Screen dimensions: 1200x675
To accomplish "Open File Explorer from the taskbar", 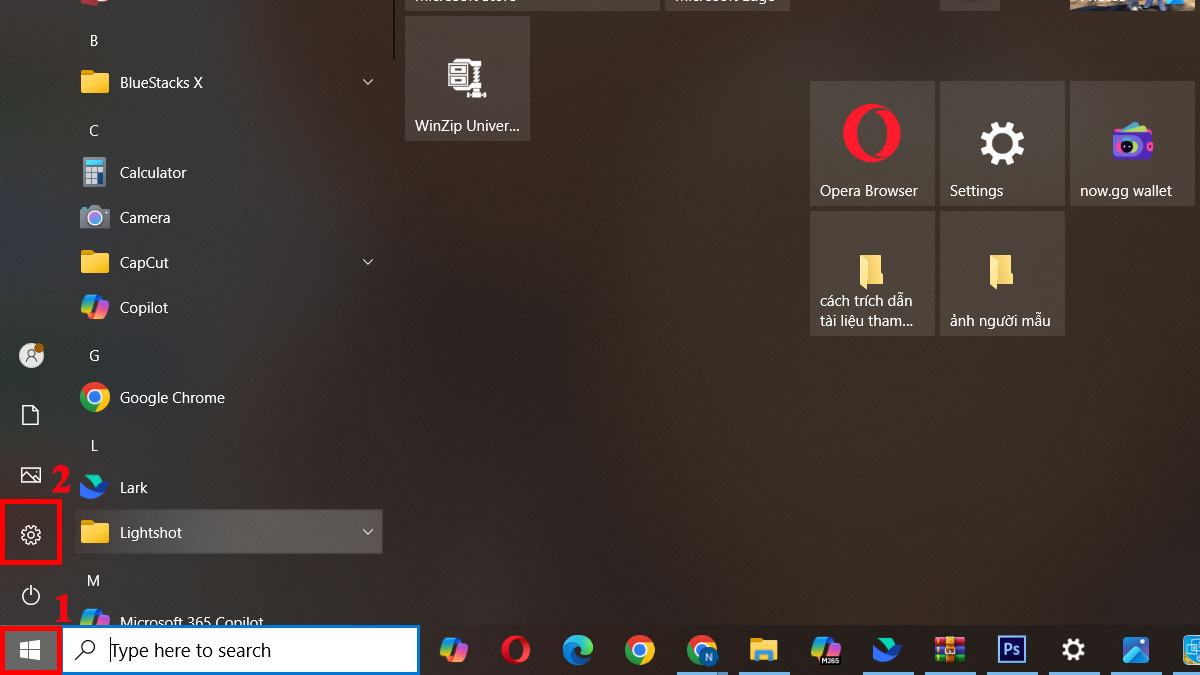I will [x=764, y=651].
